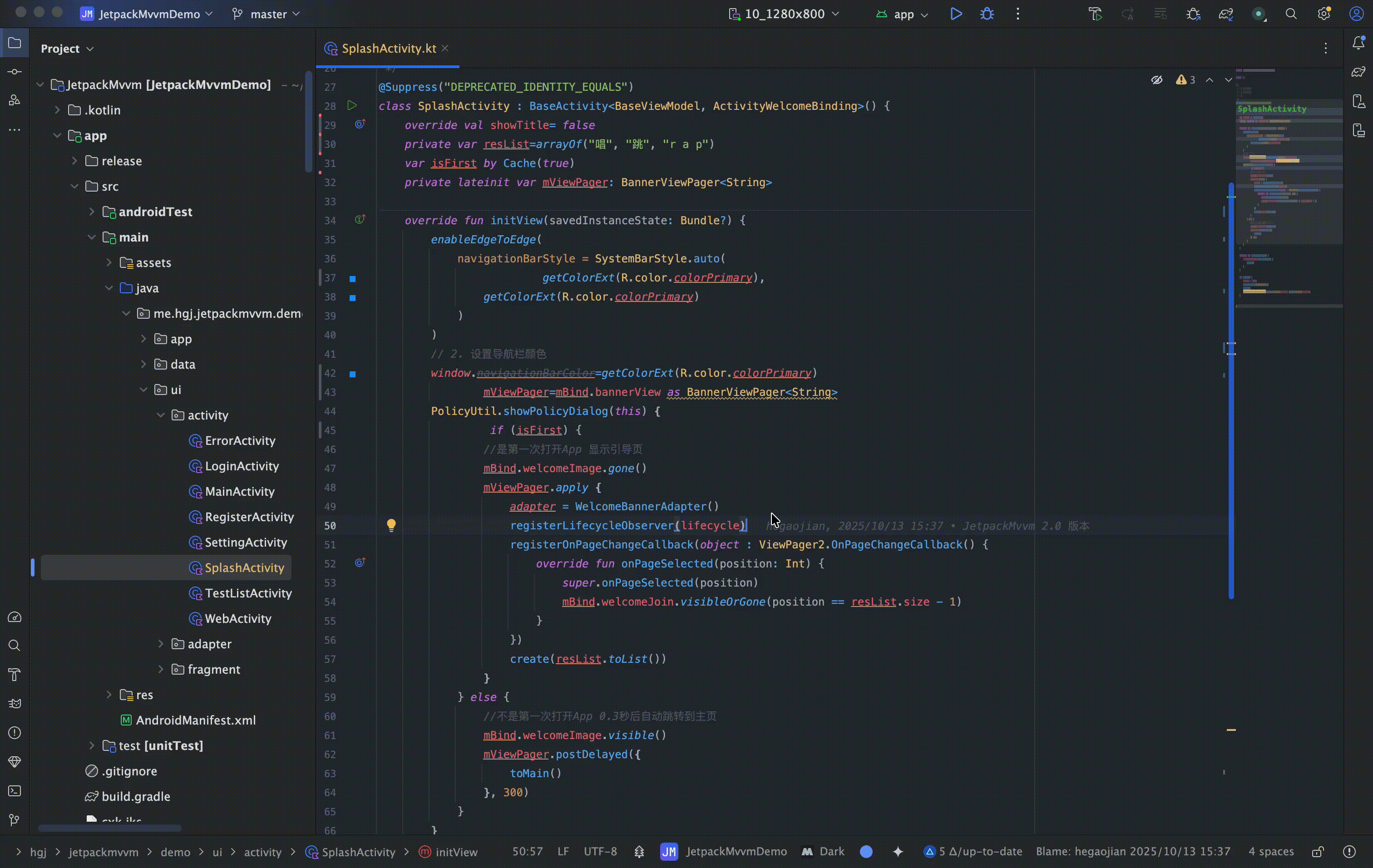The image size is (1373, 868).
Task: Select the SplashActivity.kt editor tab
Action: pos(388,49)
